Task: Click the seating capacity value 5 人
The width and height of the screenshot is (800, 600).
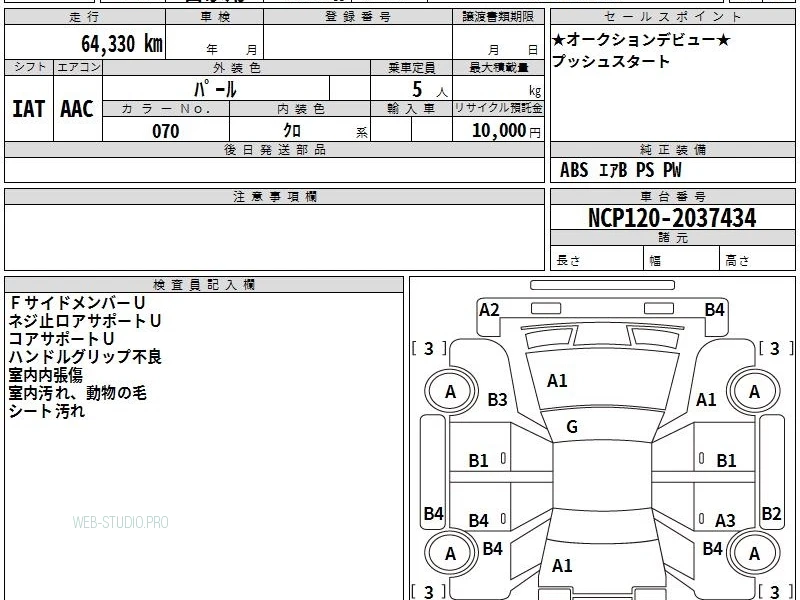Action: [x=429, y=90]
